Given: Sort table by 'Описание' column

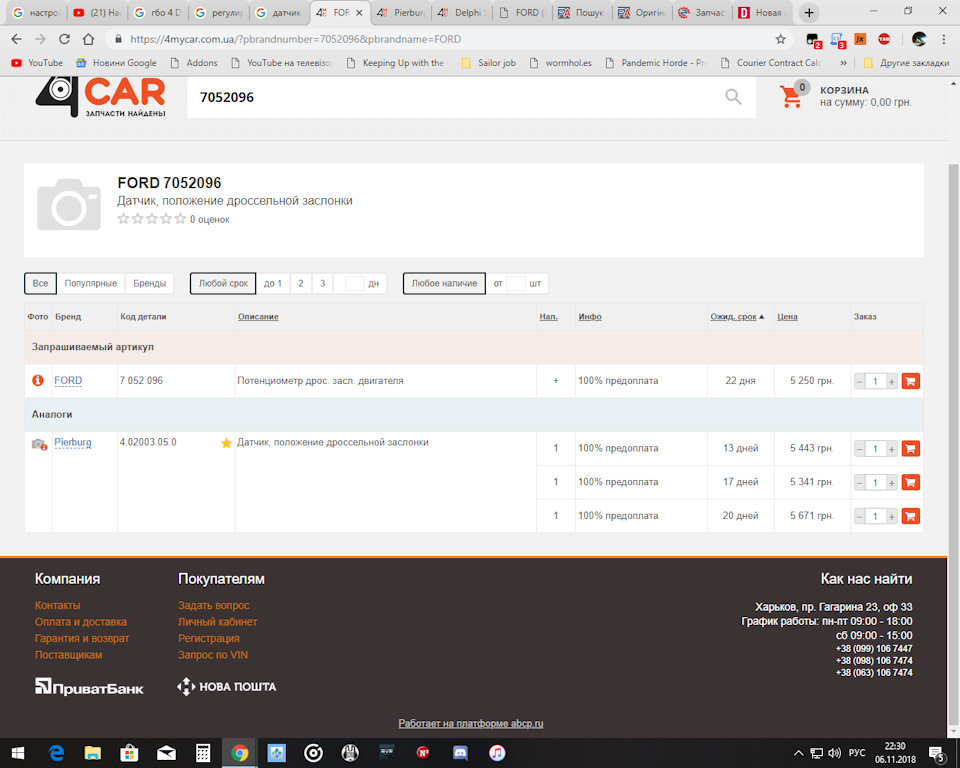Looking at the screenshot, I should [258, 317].
